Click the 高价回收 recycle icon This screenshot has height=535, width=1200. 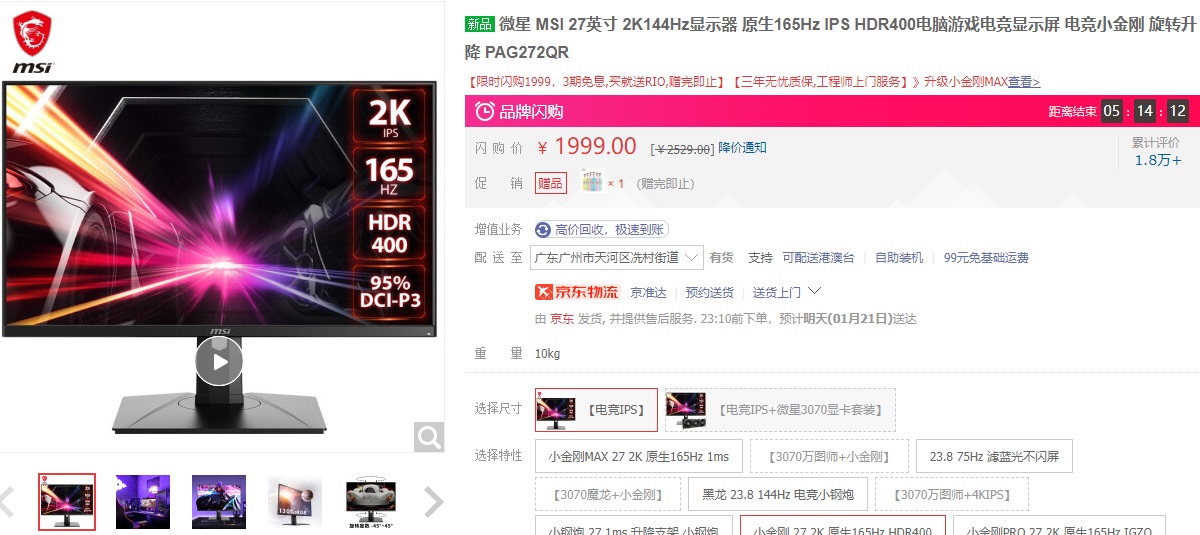[543, 230]
